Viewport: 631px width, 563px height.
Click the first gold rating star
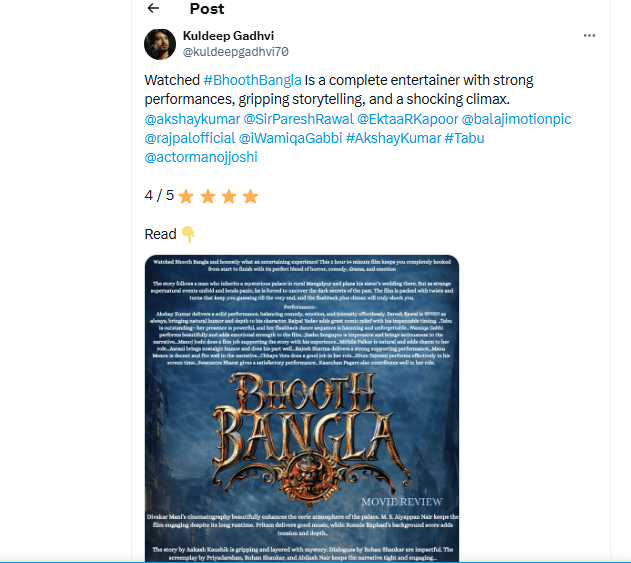[x=186, y=196]
